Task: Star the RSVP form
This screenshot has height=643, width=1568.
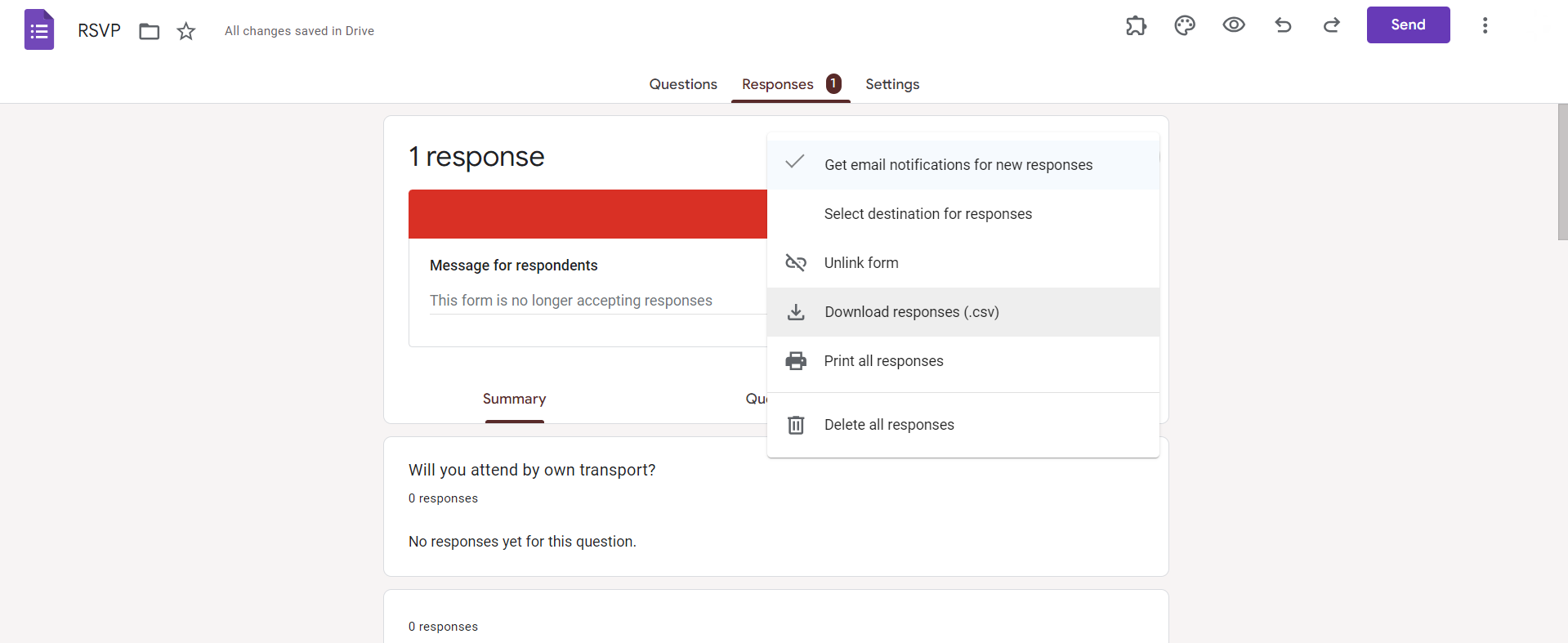Action: coord(186,31)
